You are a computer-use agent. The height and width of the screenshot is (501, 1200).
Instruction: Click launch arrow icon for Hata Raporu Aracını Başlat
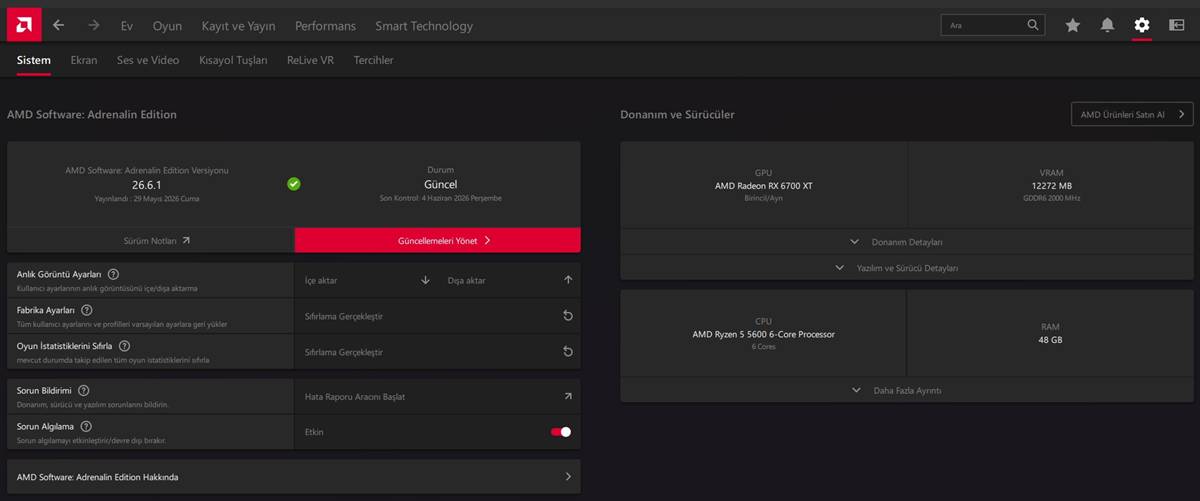point(568,396)
